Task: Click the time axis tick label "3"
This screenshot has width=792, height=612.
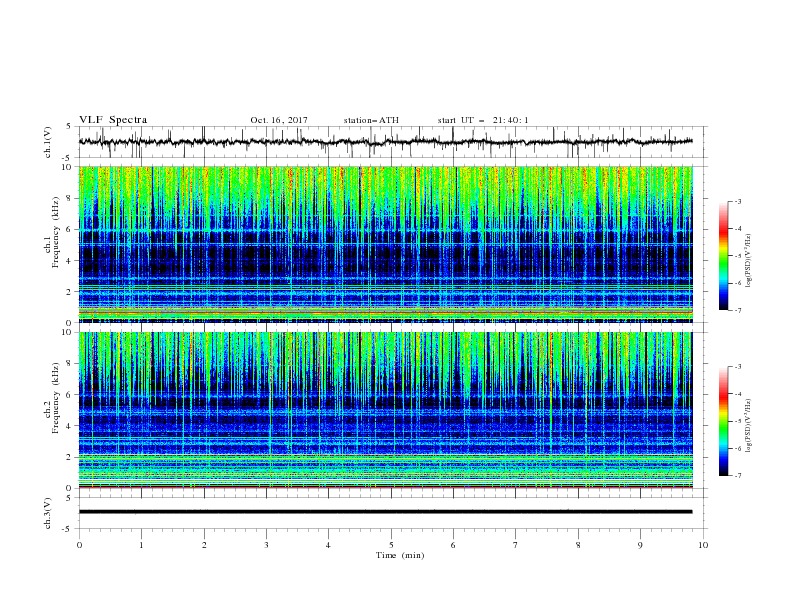Action: (x=266, y=545)
